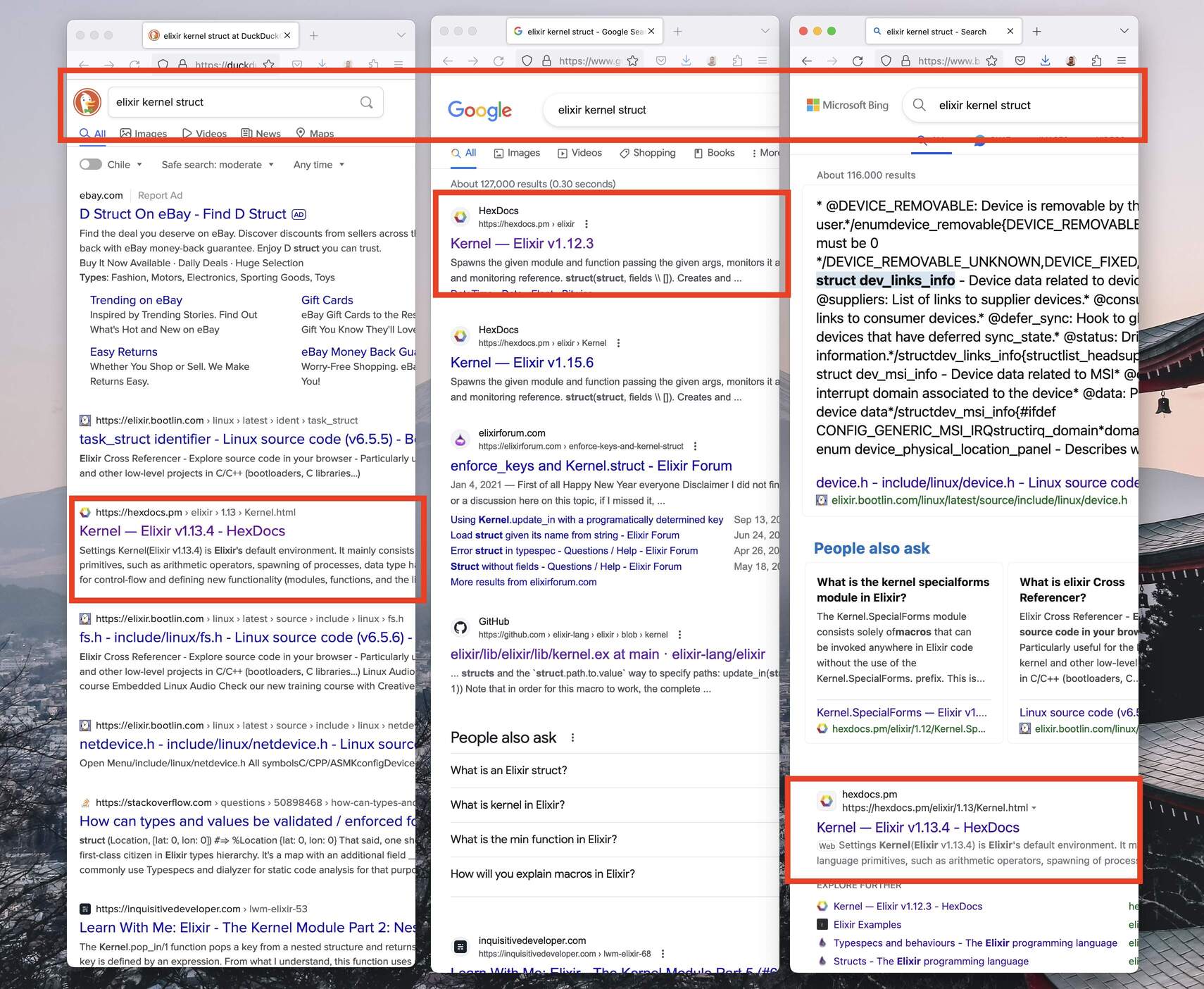Open dropdown arrow next to hexdocs.pm URL in Bing

coord(1034,808)
